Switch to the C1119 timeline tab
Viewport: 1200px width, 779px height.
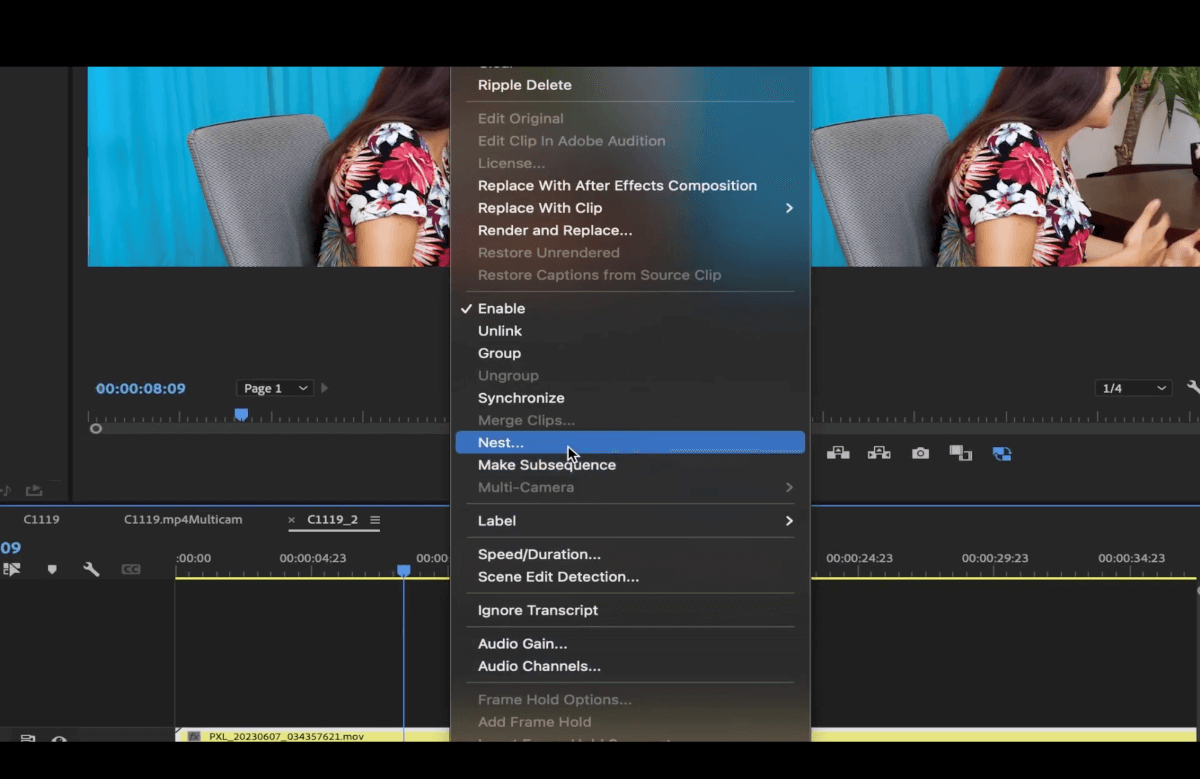pos(42,520)
